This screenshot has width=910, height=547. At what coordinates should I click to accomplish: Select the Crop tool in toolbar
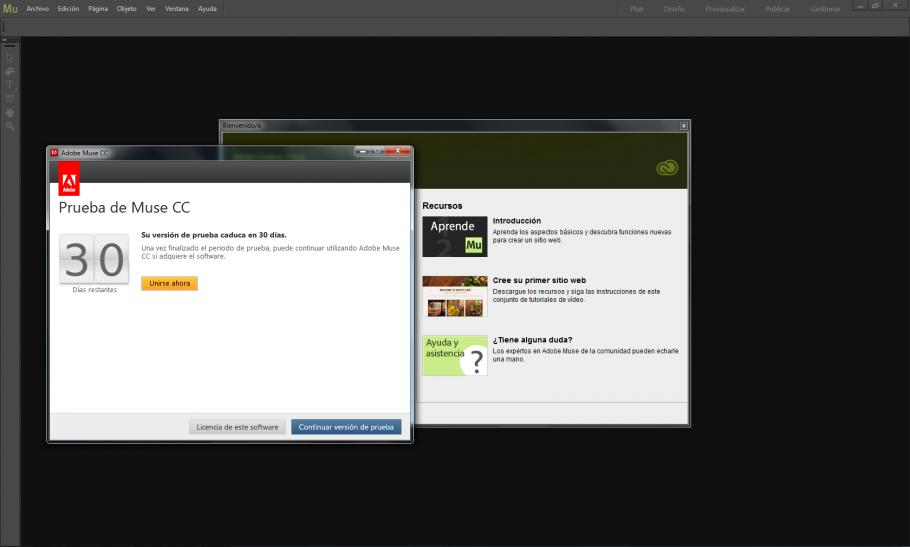coord(10,71)
